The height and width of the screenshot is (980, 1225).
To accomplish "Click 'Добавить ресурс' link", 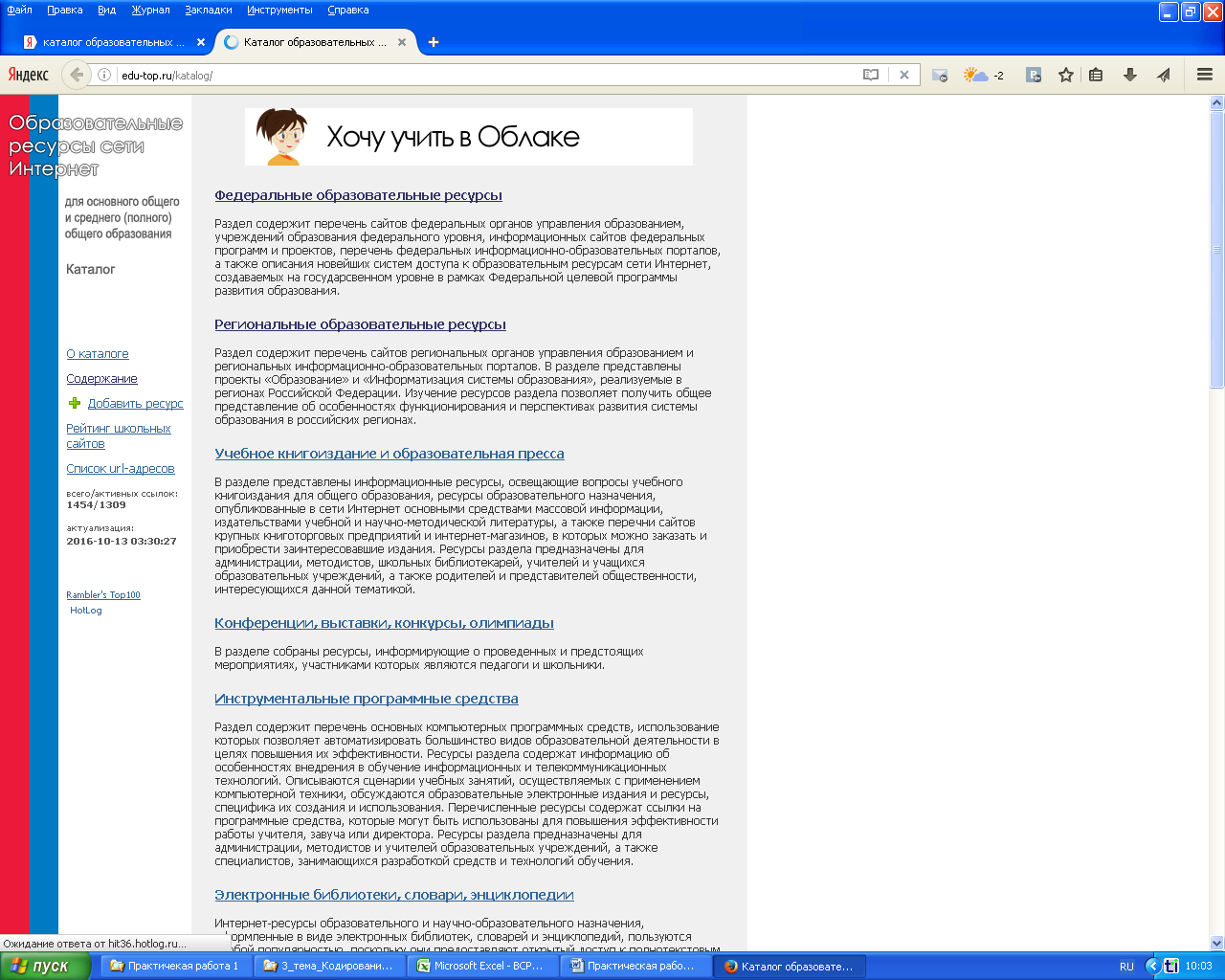I will coord(136,404).
